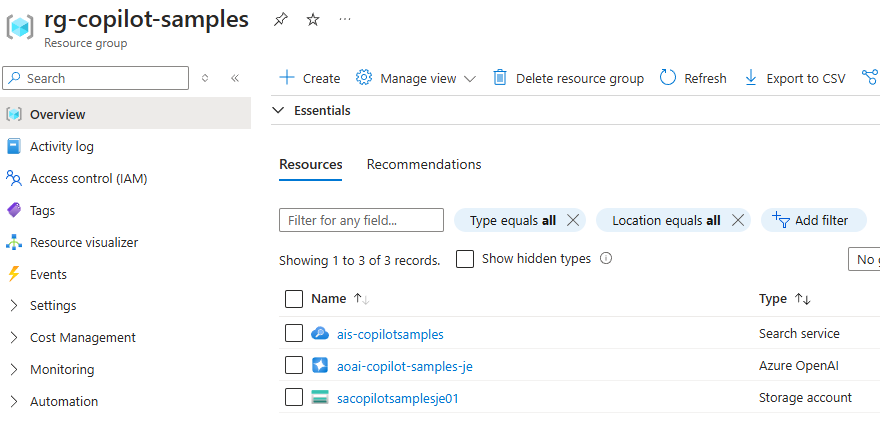Open Activity log in the sidebar

pyautogui.click(x=61, y=146)
